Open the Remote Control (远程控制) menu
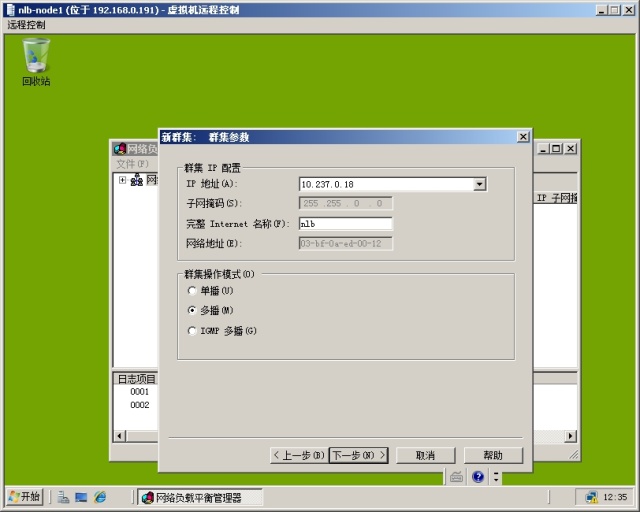Viewport: 640px width, 512px height. [x=27, y=24]
